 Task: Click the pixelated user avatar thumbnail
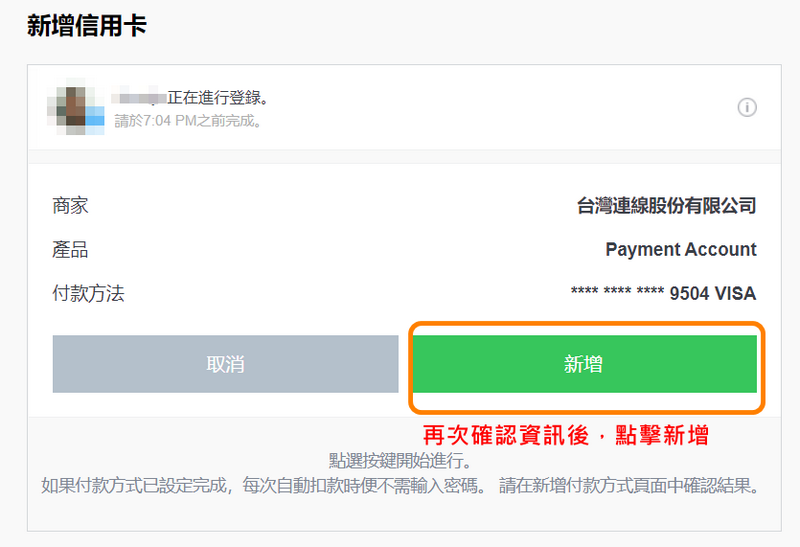76,107
